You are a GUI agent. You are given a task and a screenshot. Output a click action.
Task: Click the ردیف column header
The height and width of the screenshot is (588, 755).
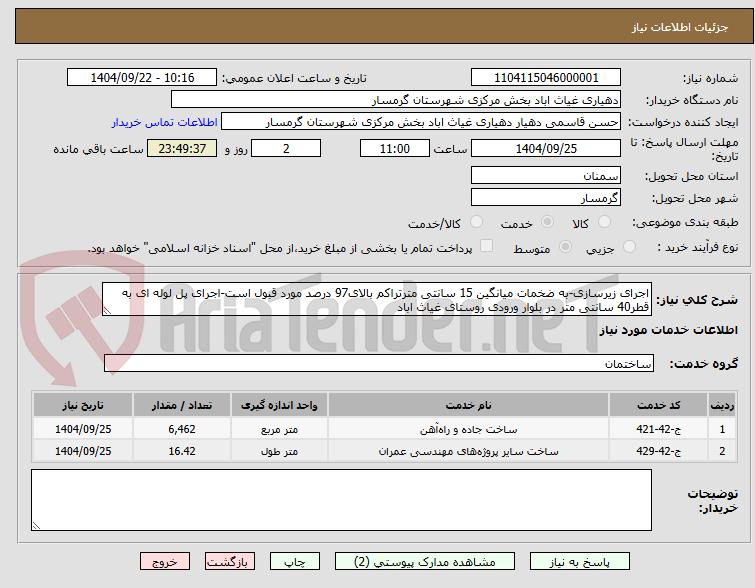[x=722, y=405]
